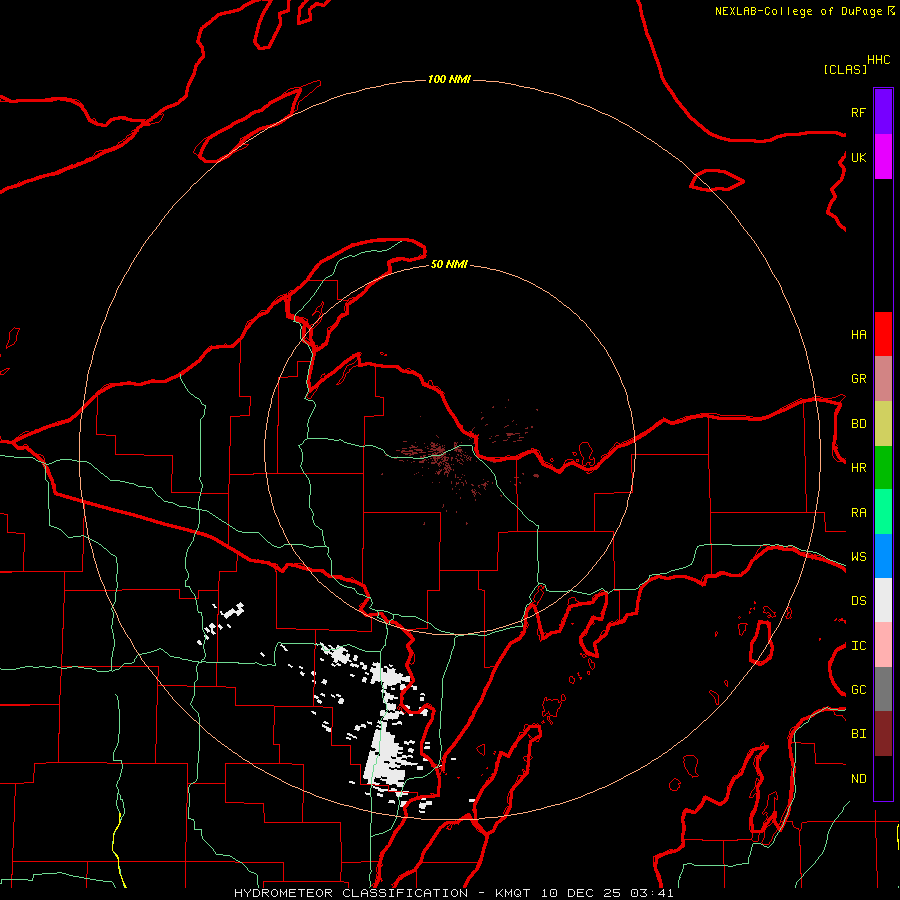
Task: Click the DS legend label
Action: (858, 601)
